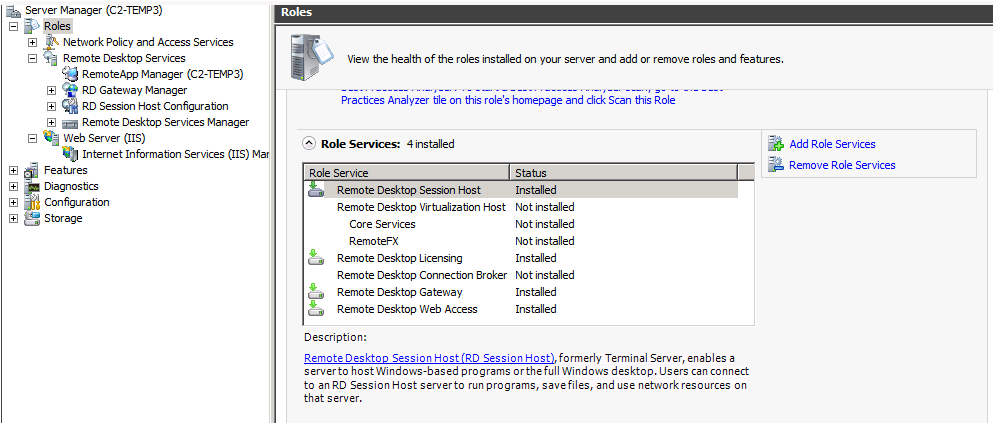
Task: Select Remote Desktop Services Manager tree label
Action: point(165,122)
